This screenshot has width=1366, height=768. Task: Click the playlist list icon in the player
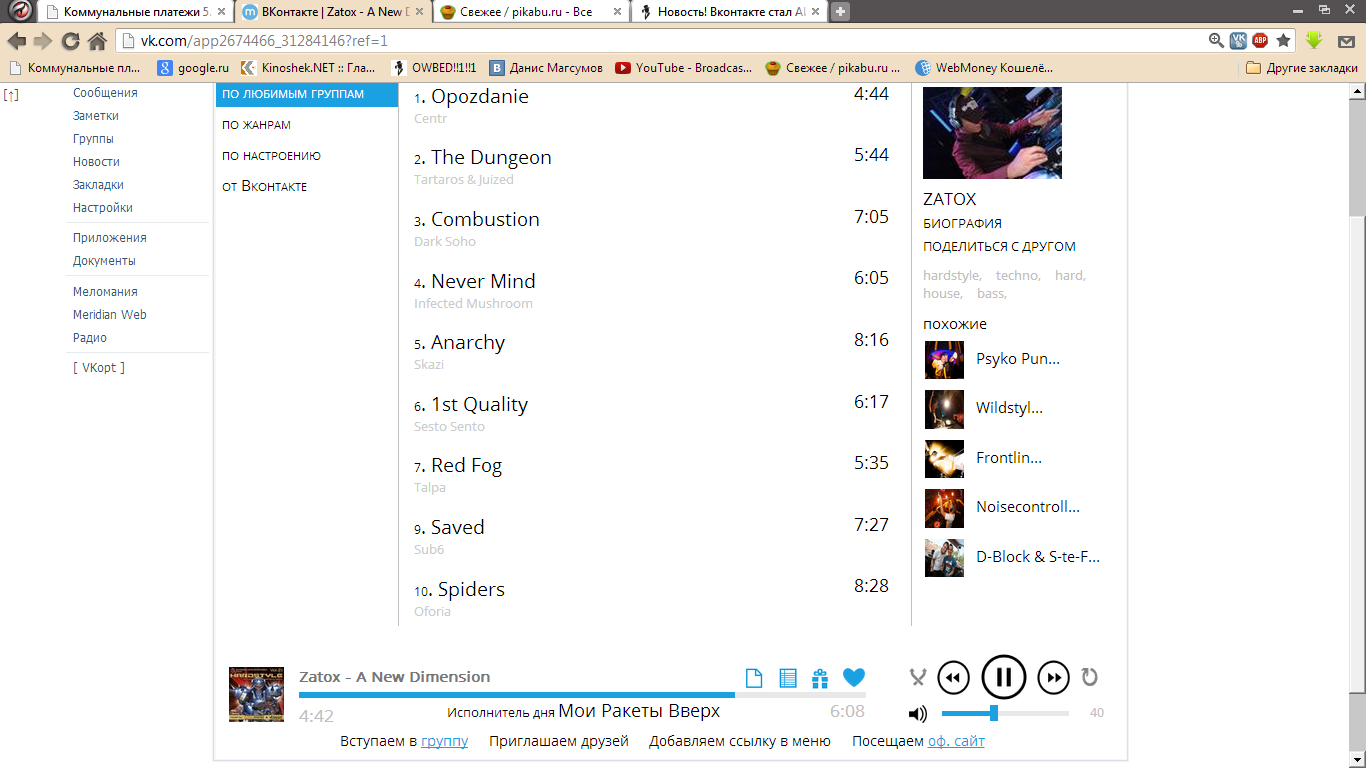[x=788, y=678]
